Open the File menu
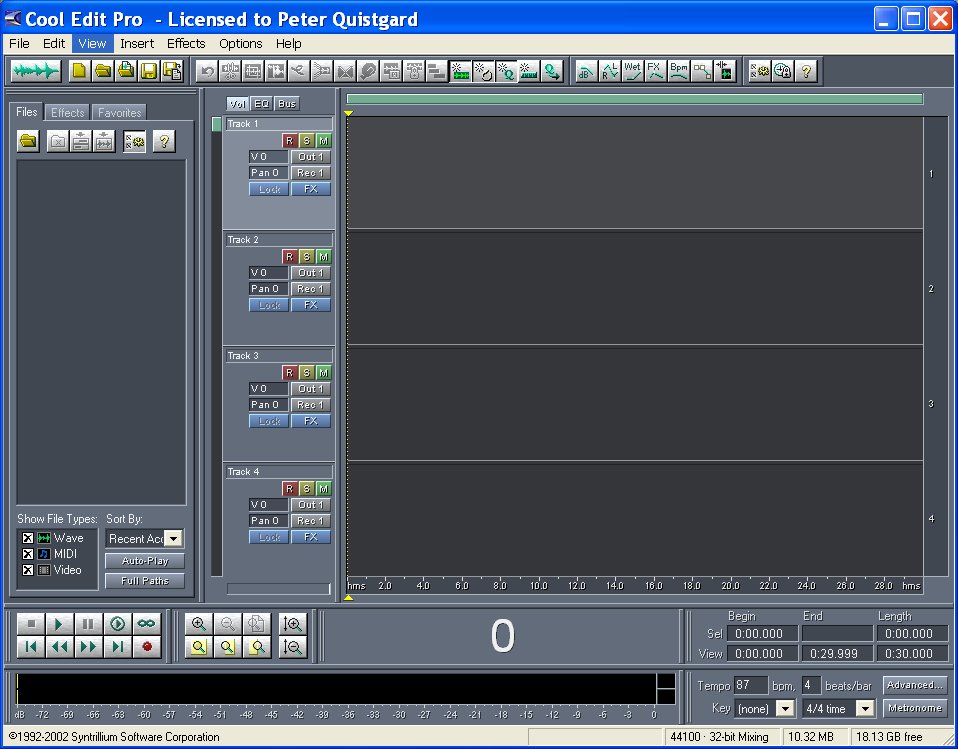The image size is (958, 749). [x=19, y=43]
